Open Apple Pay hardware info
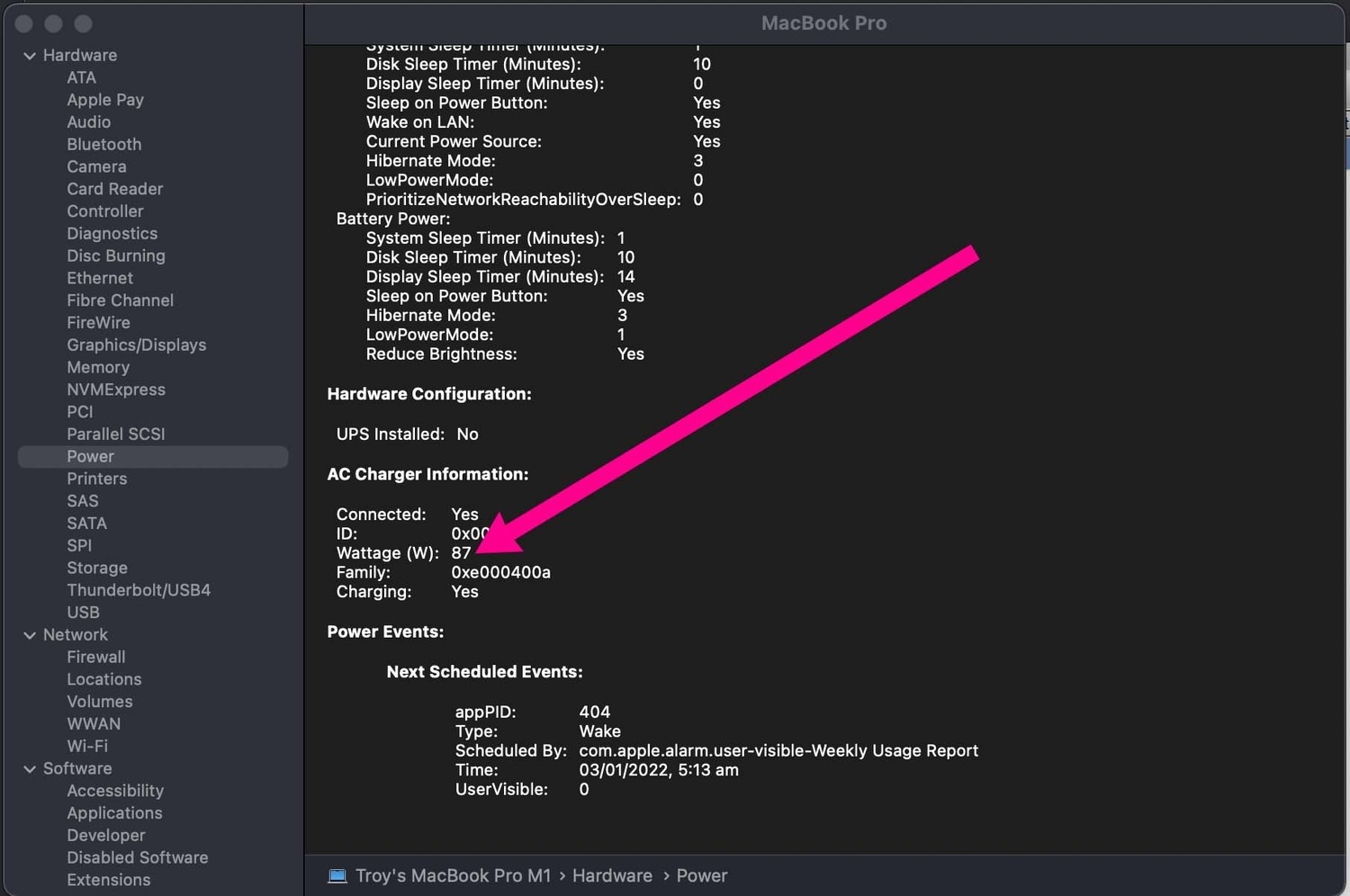The width and height of the screenshot is (1350, 896). tap(105, 100)
